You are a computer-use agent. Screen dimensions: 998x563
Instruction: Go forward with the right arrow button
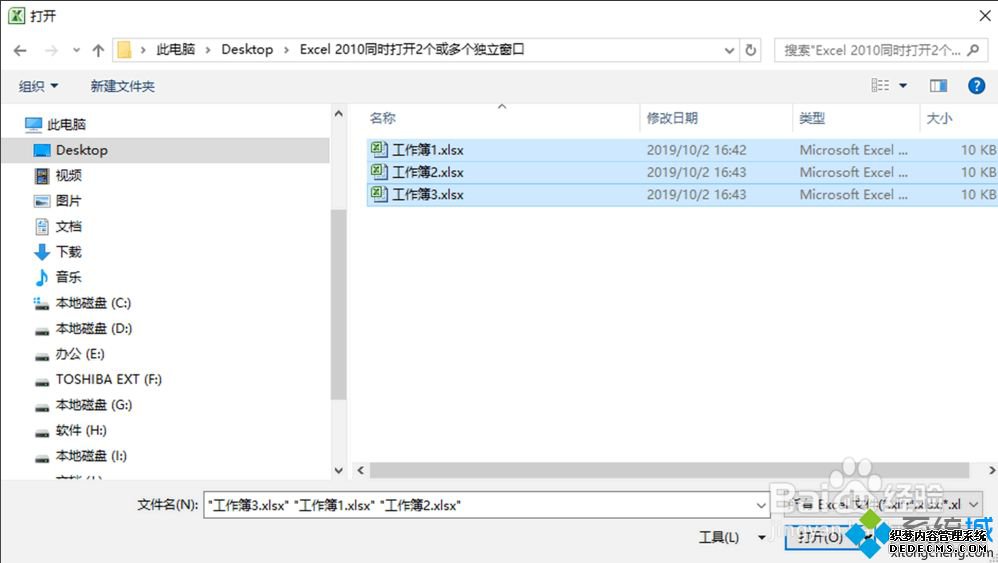[51, 50]
